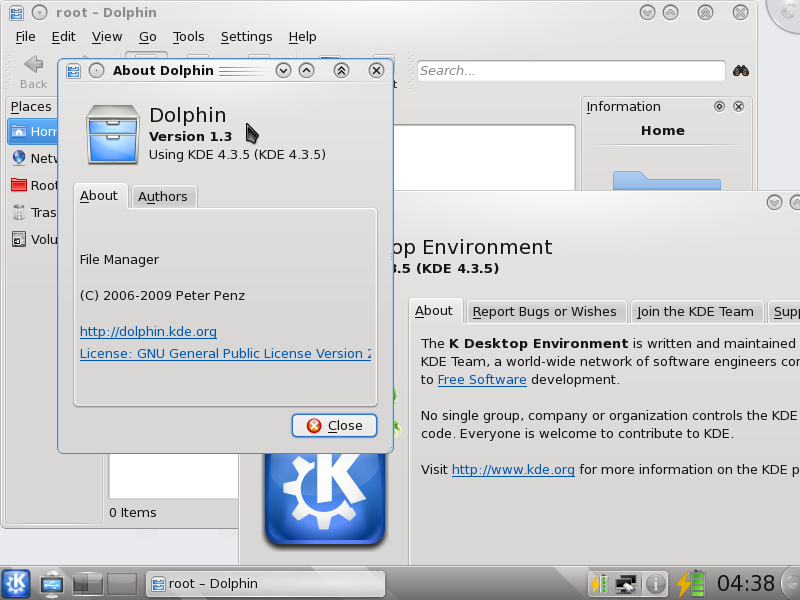Click '(C) 2006-2009 Peter Penz' text

tap(162, 296)
